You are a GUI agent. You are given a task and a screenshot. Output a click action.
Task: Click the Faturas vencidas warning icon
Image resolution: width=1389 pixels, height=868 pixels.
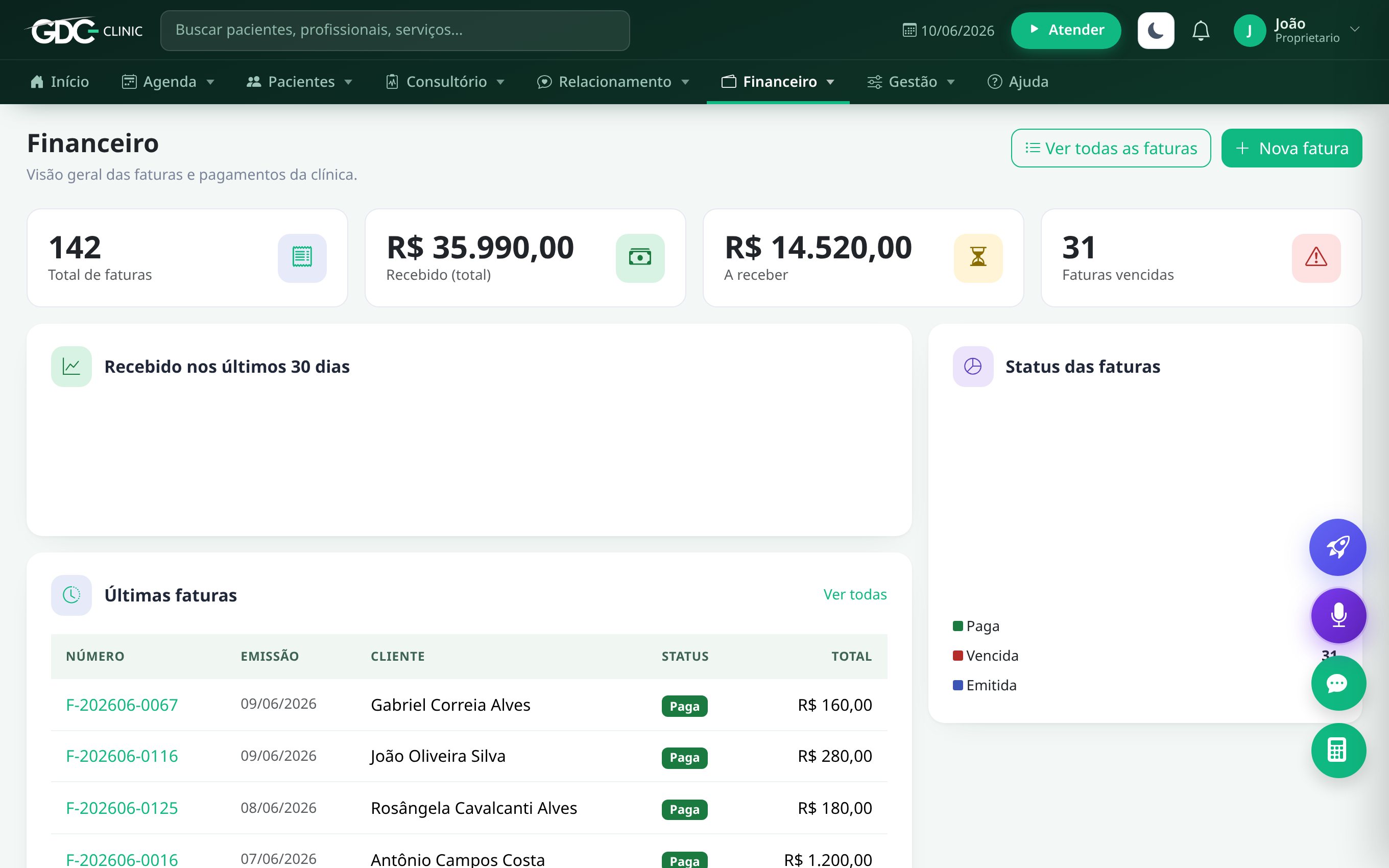1316,258
